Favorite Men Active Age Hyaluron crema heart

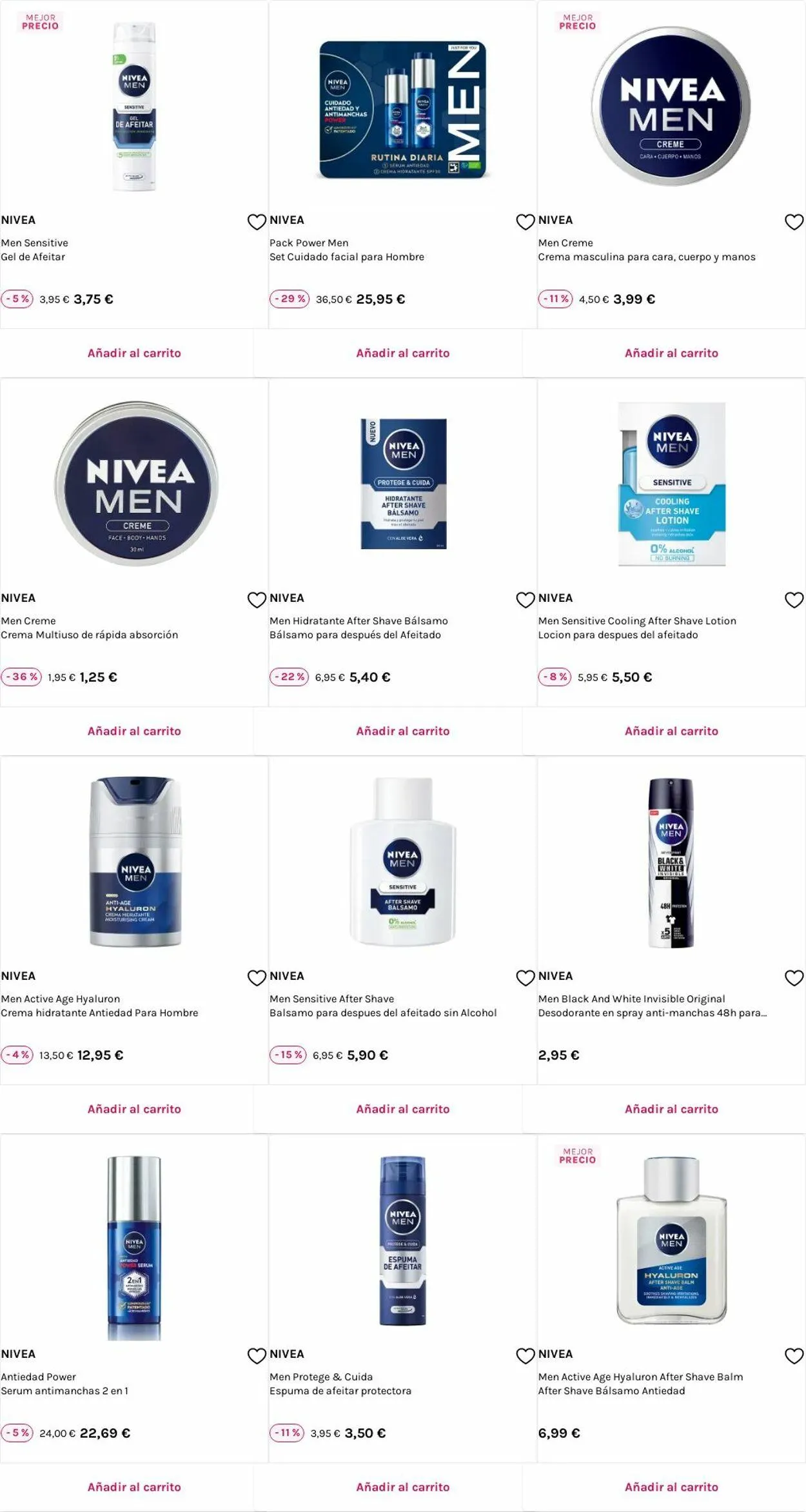click(257, 978)
